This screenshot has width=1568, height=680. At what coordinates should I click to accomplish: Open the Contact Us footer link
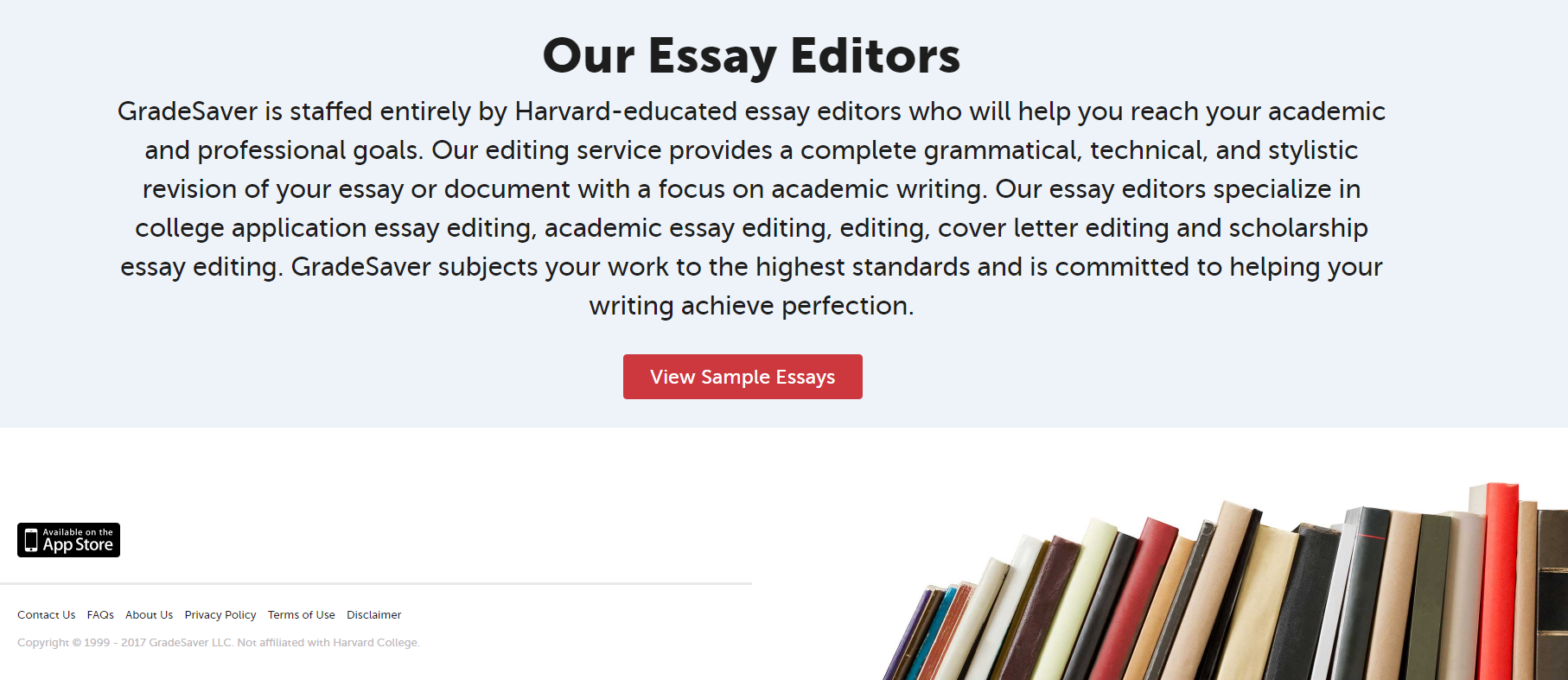[x=46, y=615]
